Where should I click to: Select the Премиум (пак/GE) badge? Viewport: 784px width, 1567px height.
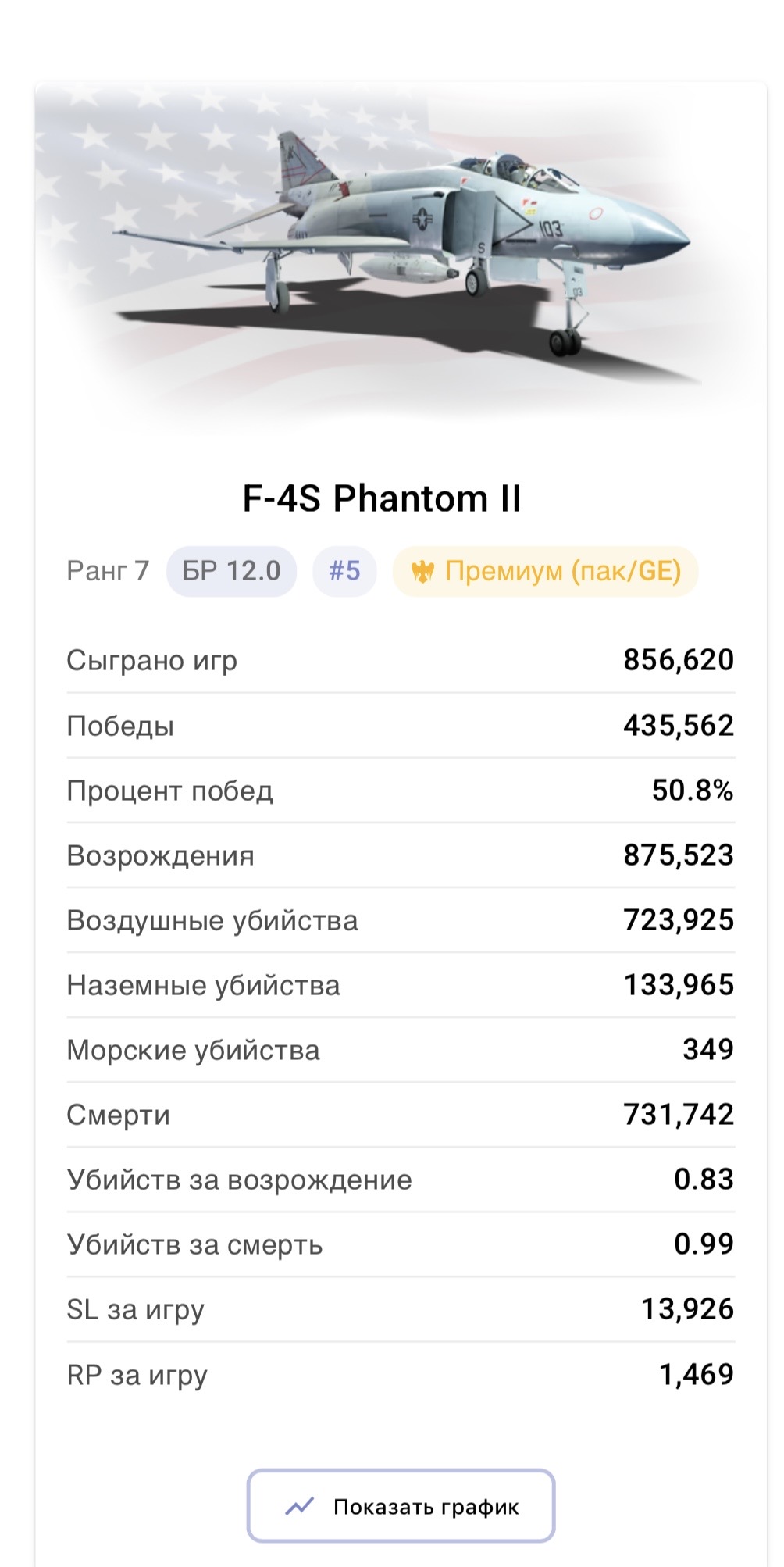pos(545,572)
